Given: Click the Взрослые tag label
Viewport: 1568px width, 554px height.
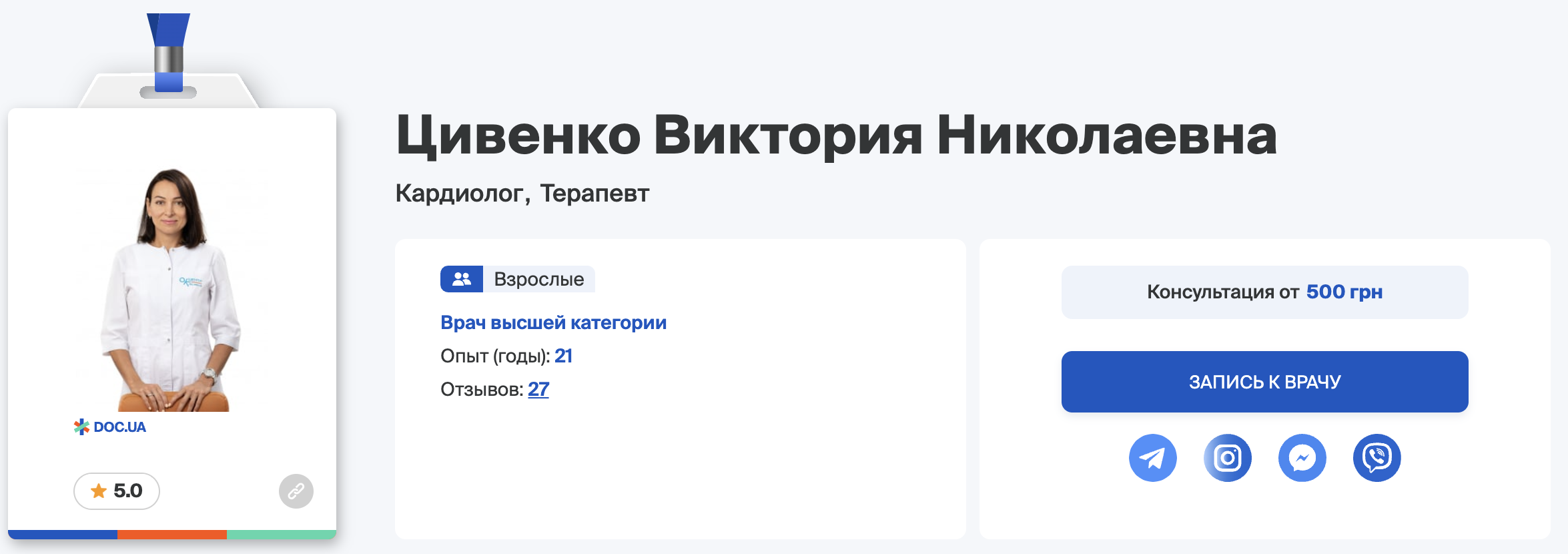Looking at the screenshot, I should click(539, 279).
